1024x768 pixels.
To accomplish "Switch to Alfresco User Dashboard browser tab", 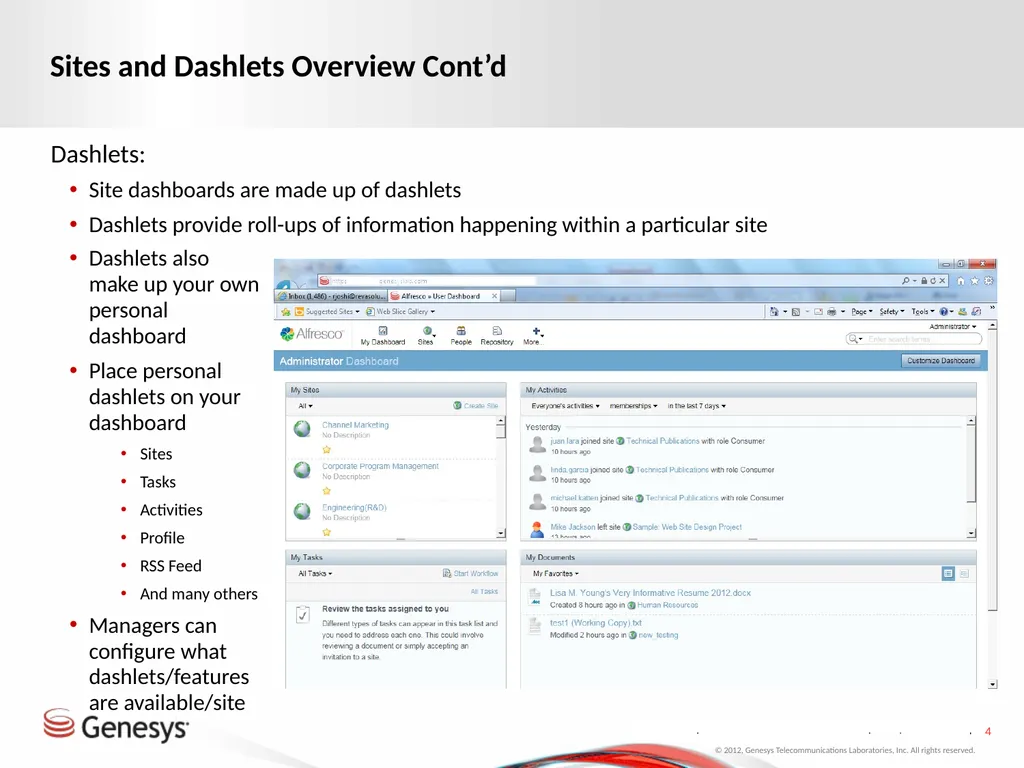I will coord(445,296).
